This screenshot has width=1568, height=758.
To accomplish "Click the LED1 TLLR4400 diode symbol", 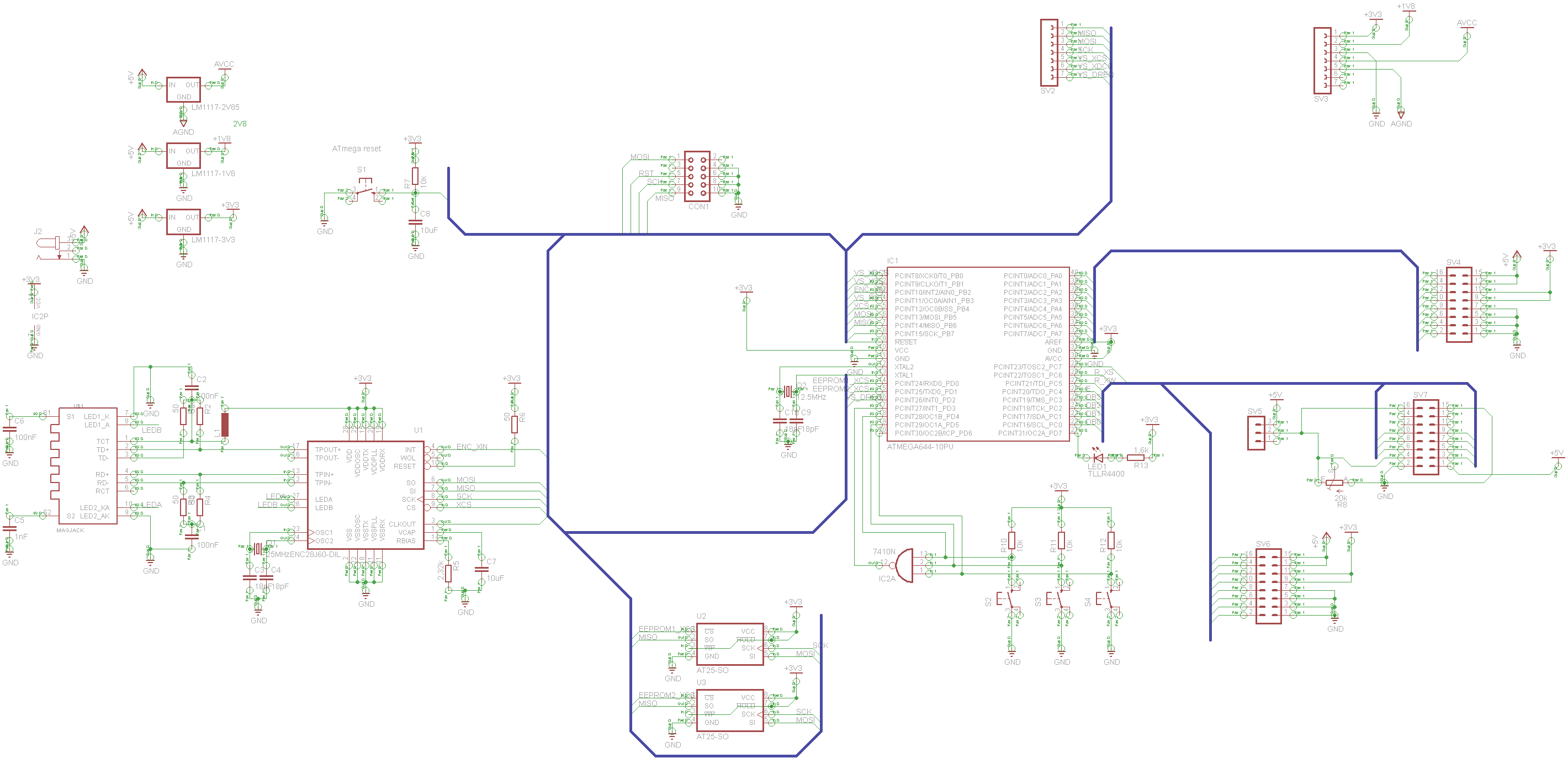I will click(x=1098, y=457).
